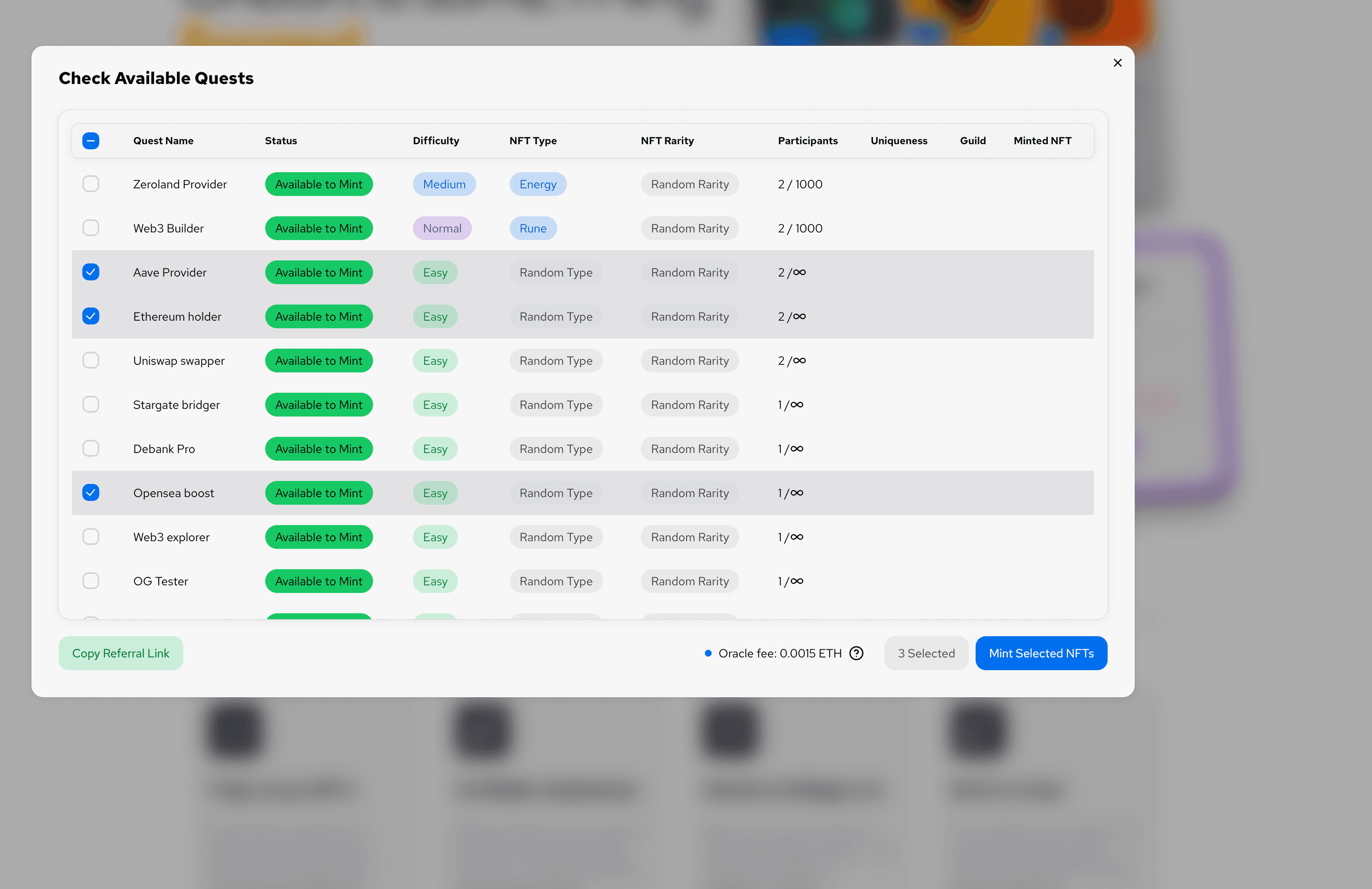Click the Random Rarity badge for Web3 Builder
The width and height of the screenshot is (1372, 889).
[x=690, y=228]
